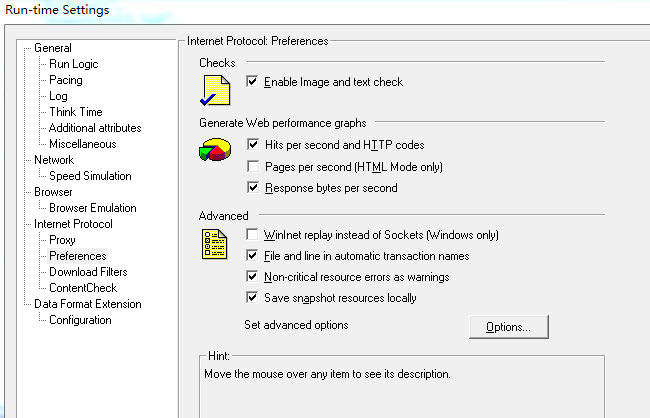Open the Pacing settings node
This screenshot has width=650, height=418.
click(66, 80)
